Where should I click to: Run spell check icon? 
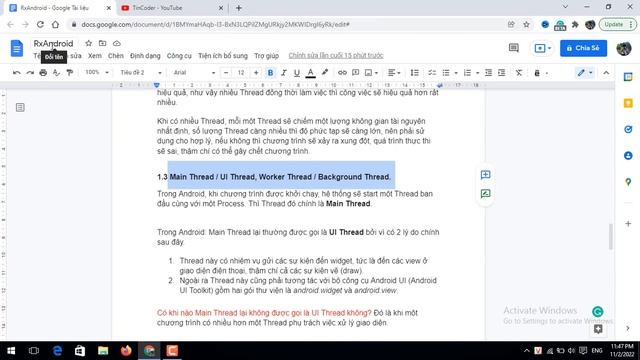tap(56, 73)
